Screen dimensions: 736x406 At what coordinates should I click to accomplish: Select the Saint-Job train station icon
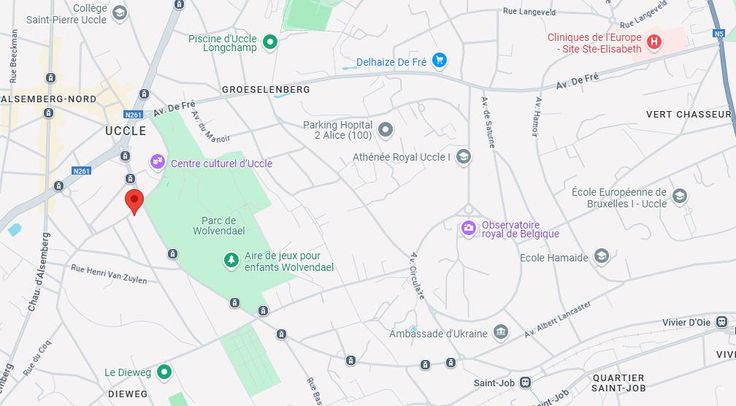(525, 383)
